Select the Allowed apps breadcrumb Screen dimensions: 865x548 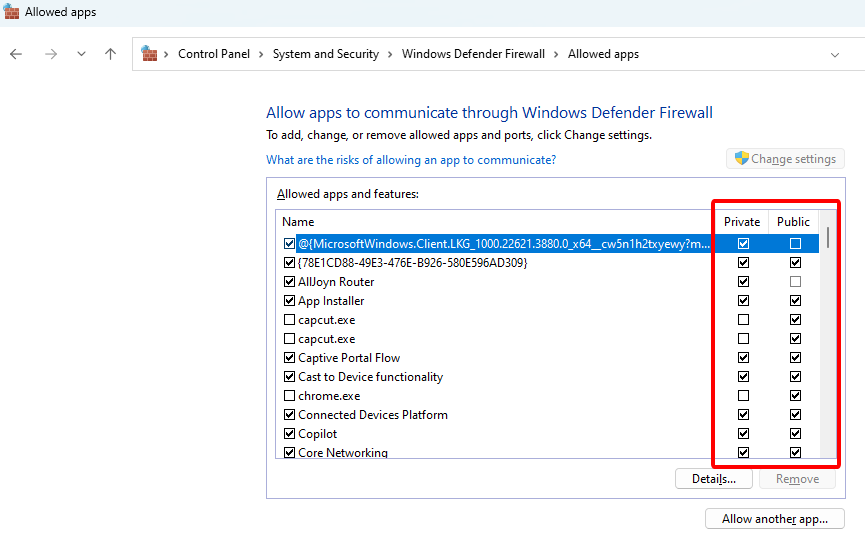point(603,54)
